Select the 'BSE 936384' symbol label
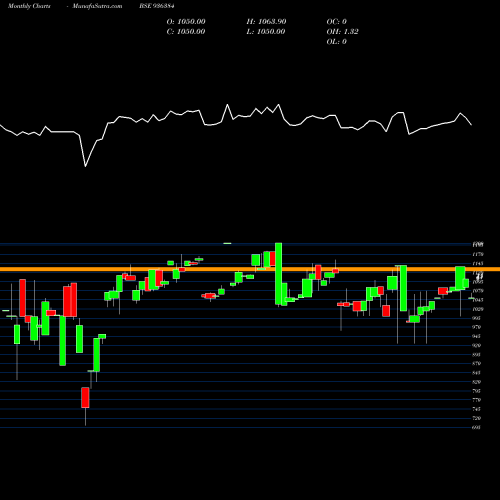The height and width of the screenshot is (500, 500). coord(157,6)
